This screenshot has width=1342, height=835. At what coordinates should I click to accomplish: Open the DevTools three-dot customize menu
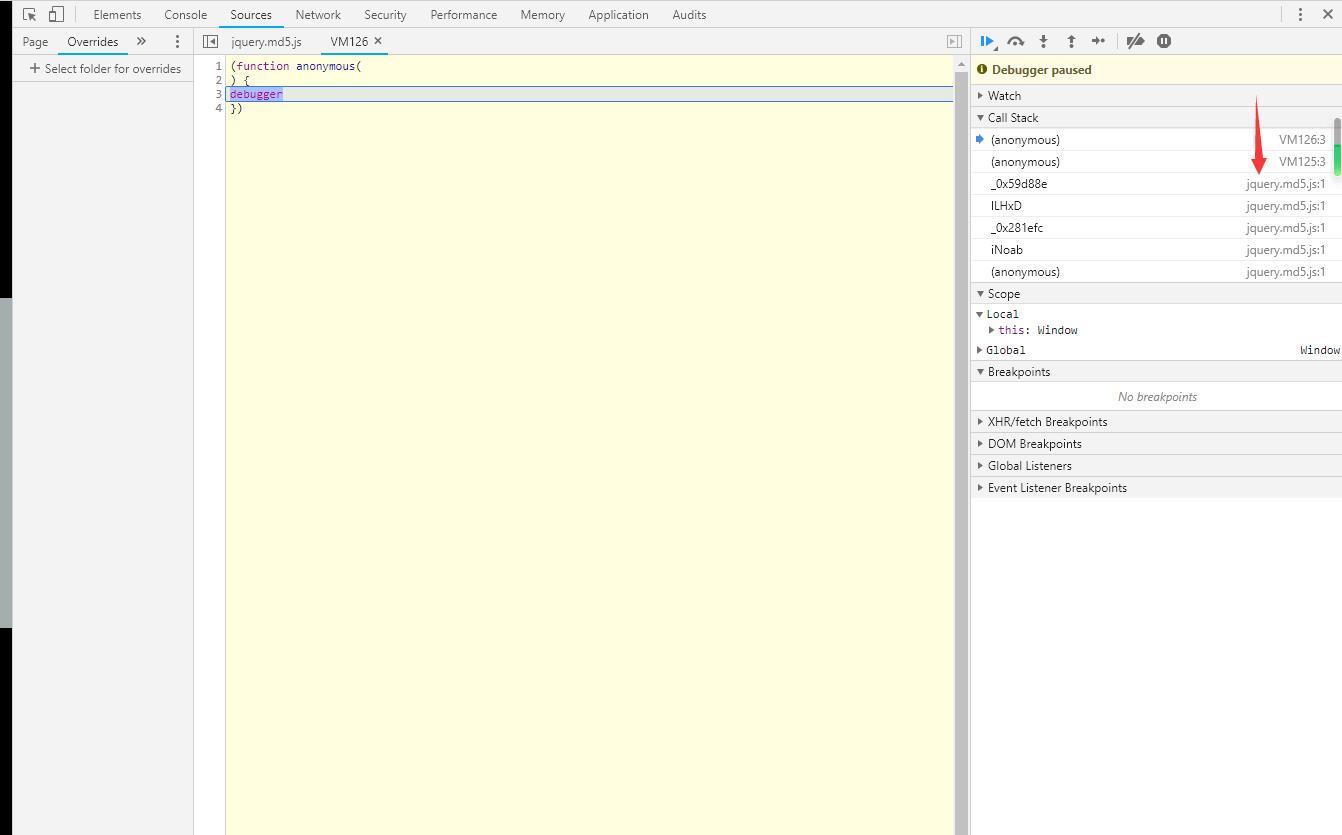[1300, 15]
